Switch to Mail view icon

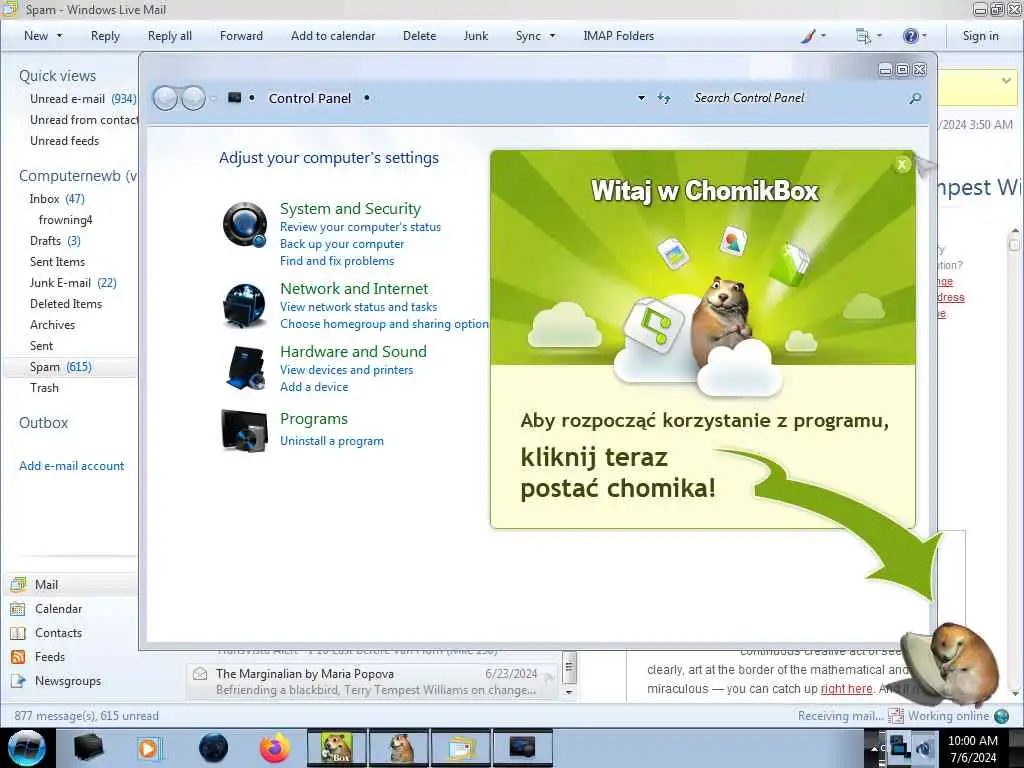tap(18, 584)
